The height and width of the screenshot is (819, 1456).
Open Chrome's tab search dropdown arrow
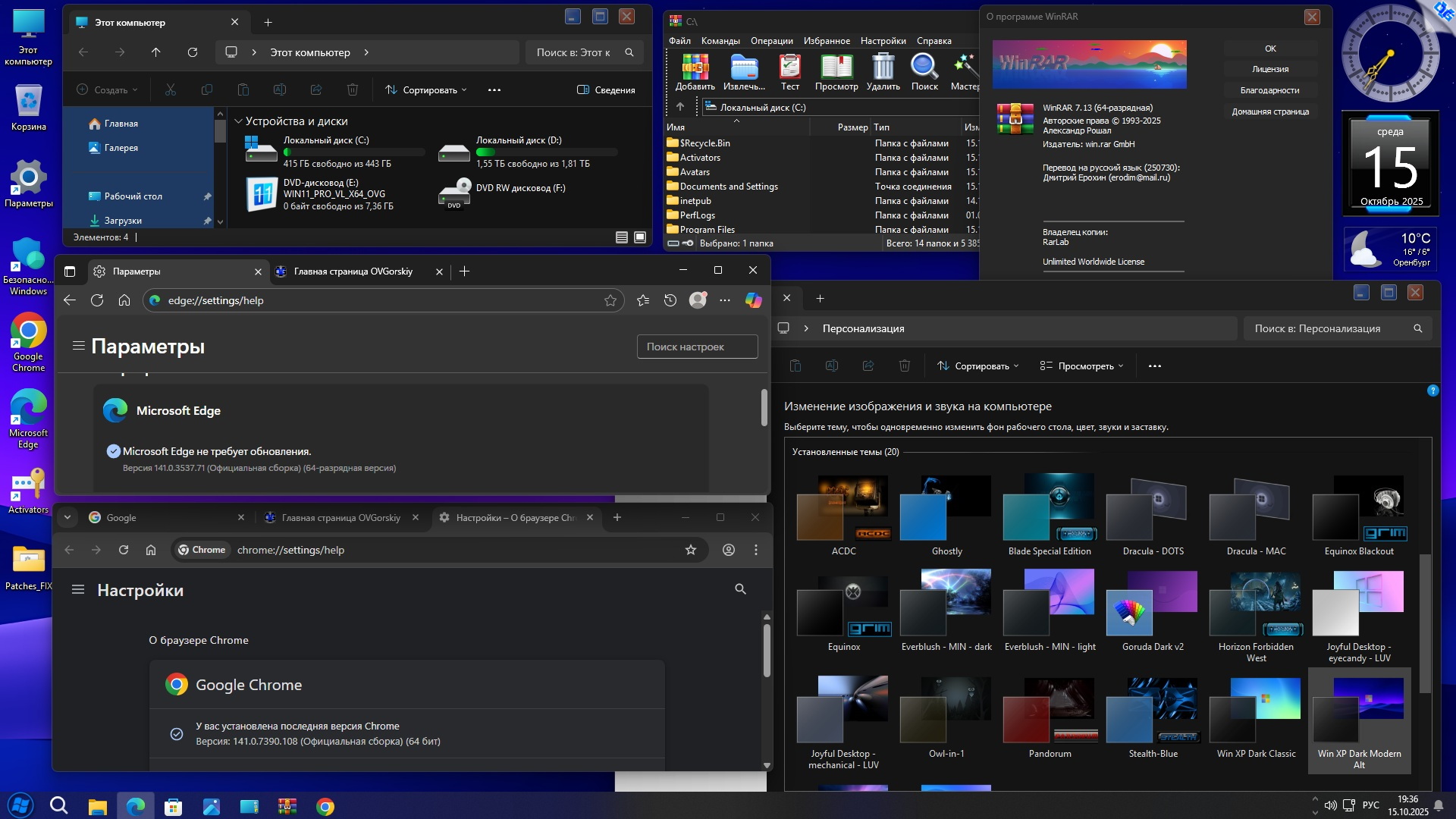[67, 517]
